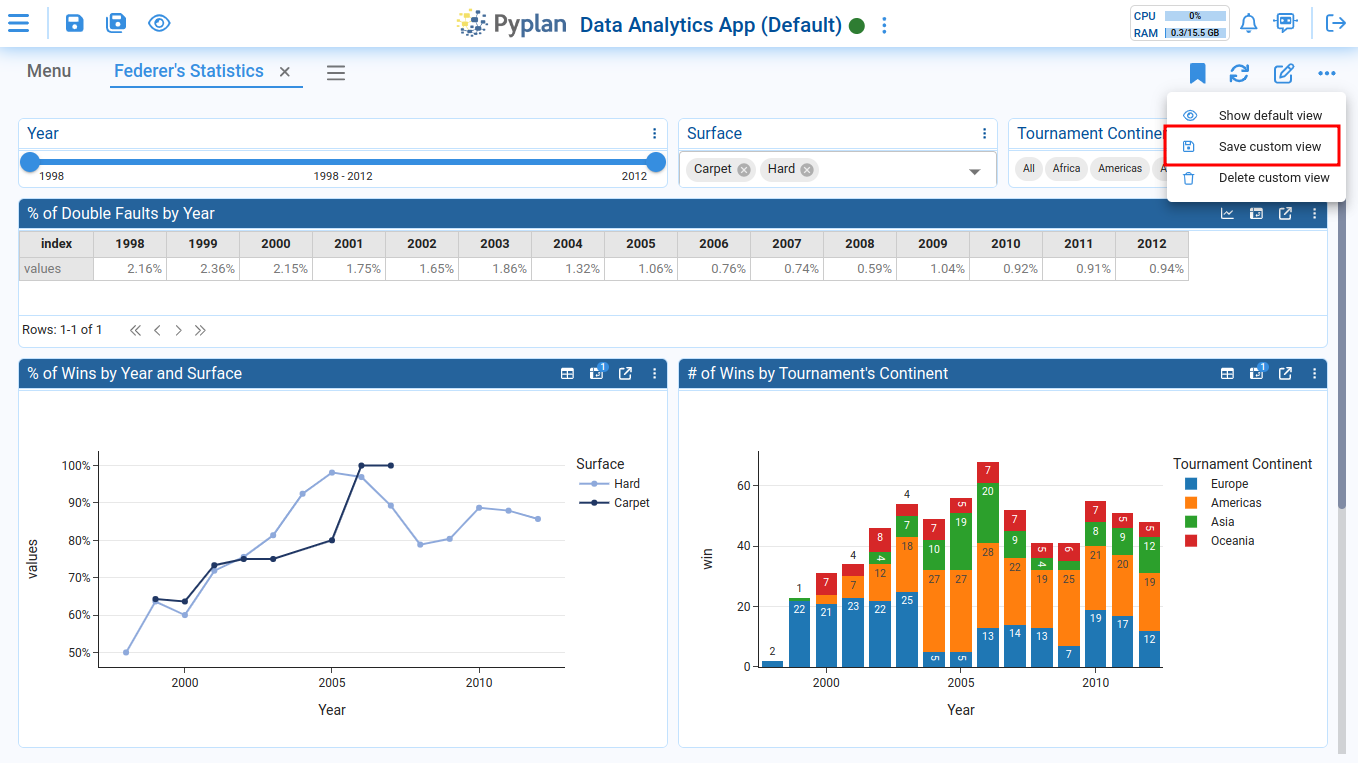Click the refresh interface icon
1358x763 pixels.
click(x=1240, y=73)
